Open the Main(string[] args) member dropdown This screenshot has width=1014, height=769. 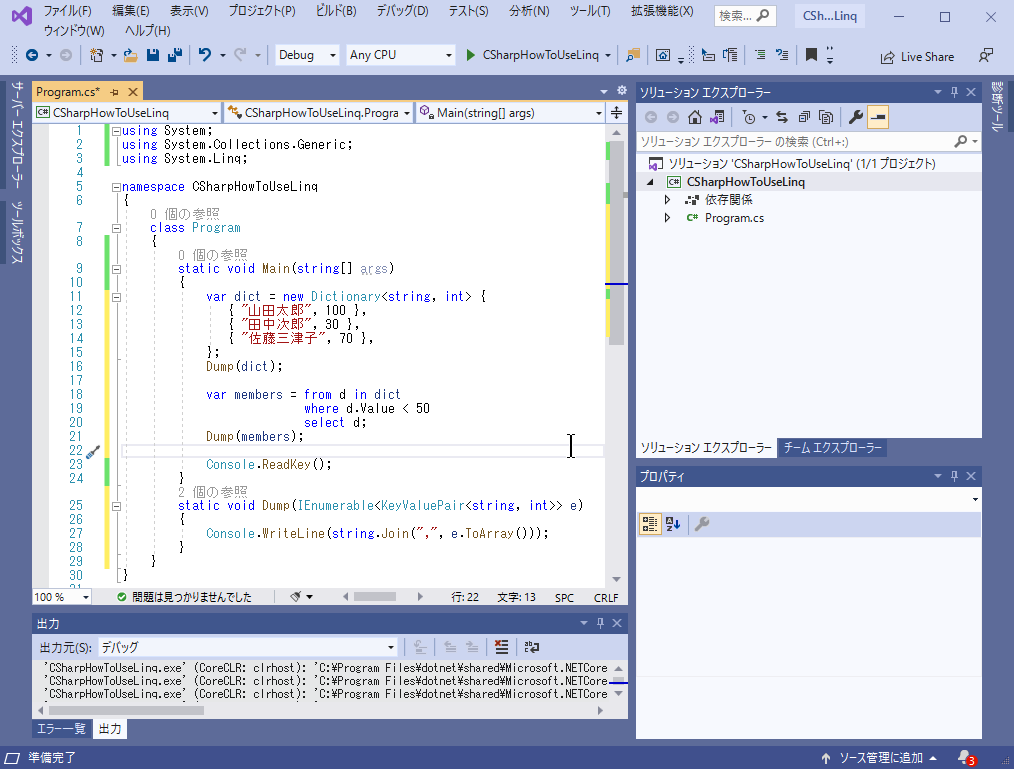pyautogui.click(x=510, y=113)
